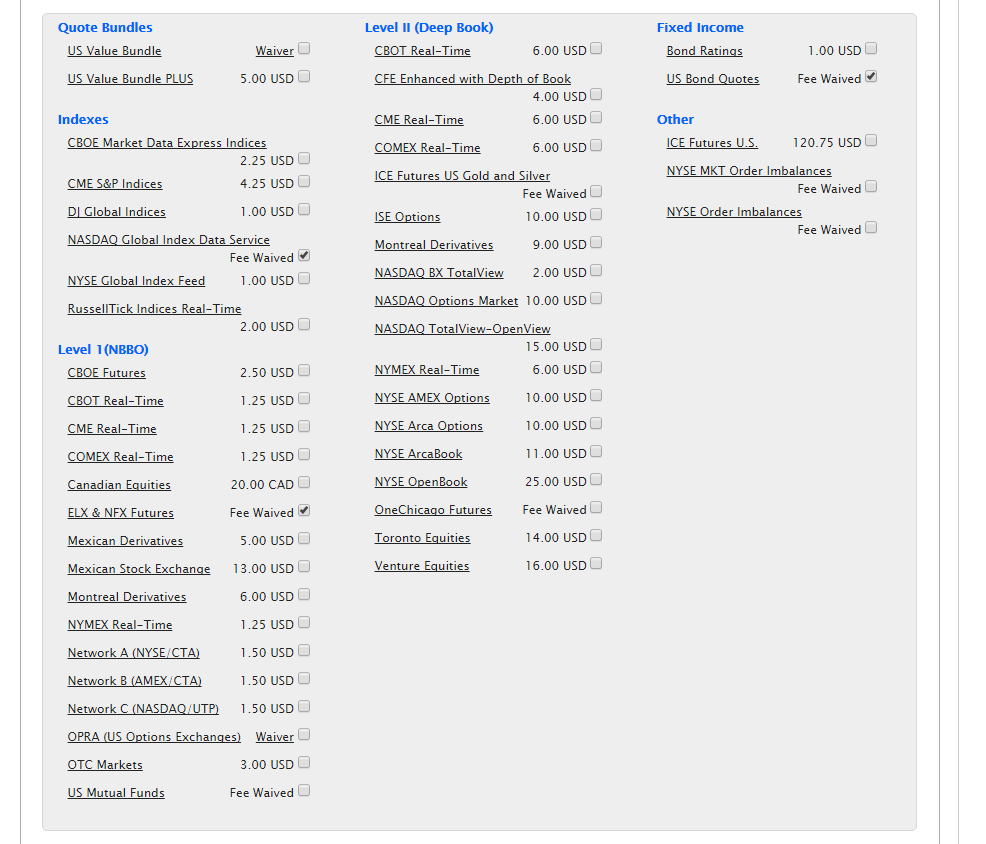Tick NASDAQ TotalView-OpenView 15.00 USD checkbox

point(597,345)
